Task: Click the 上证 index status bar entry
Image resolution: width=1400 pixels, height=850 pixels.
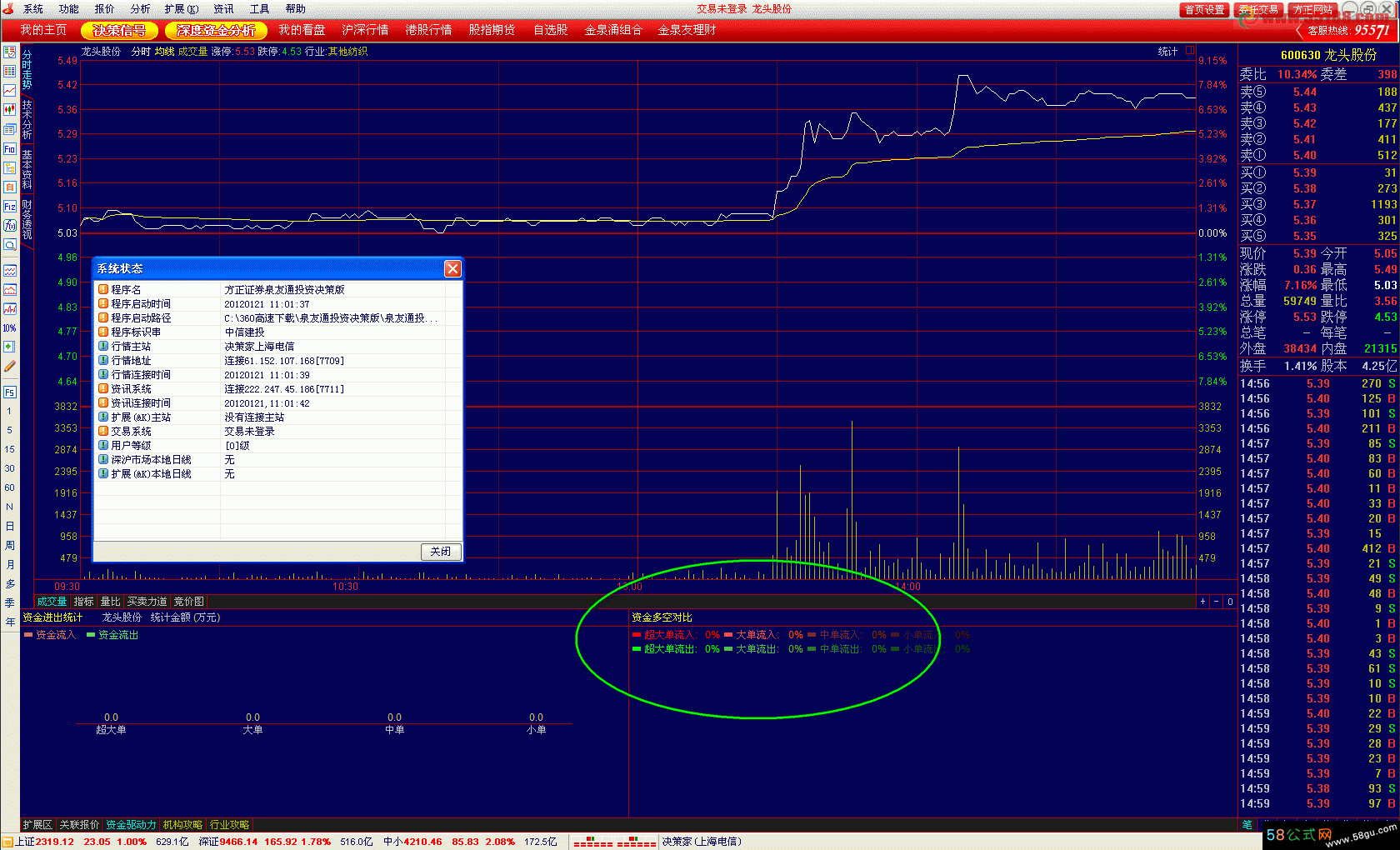Action: 81,842
